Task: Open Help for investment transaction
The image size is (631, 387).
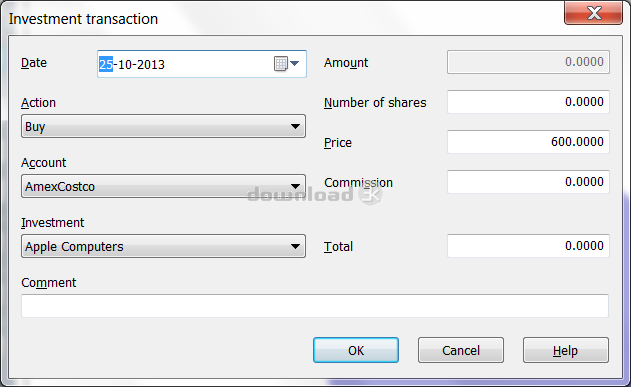Action: (565, 350)
